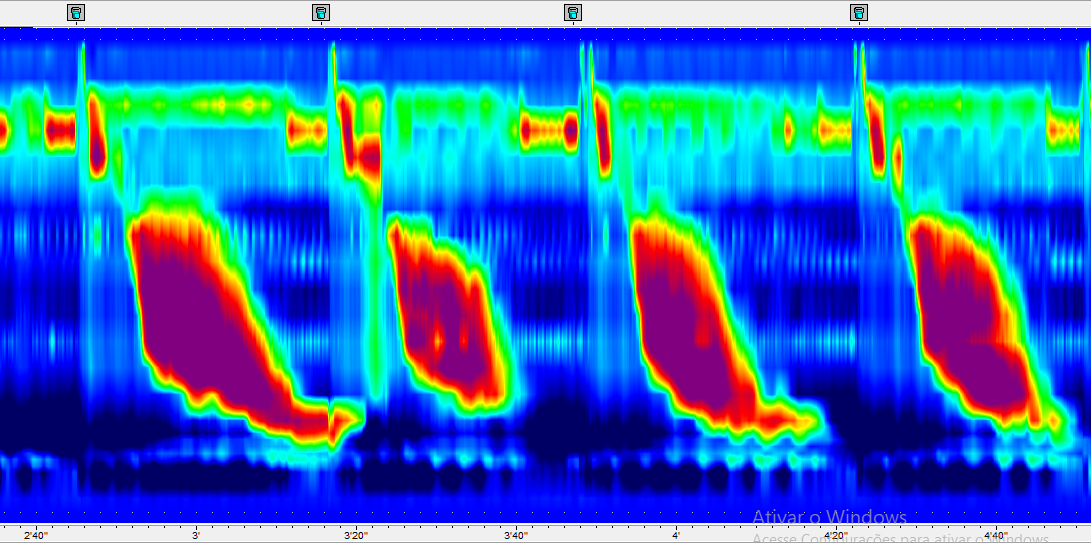
Task: Click the first swallow marker icon
Action: (77, 12)
